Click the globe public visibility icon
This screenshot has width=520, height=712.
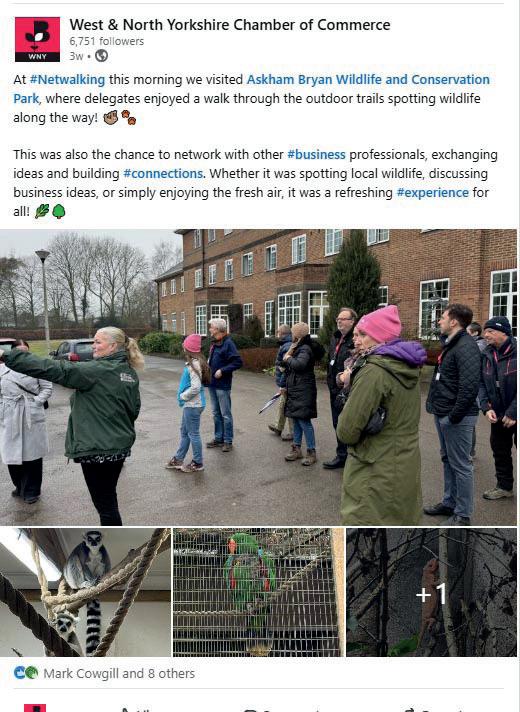pos(101,56)
